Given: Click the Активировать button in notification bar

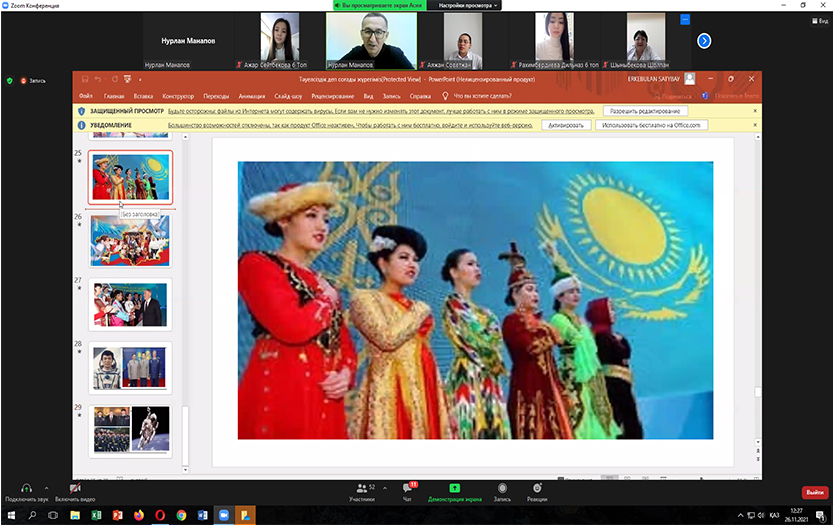Looking at the screenshot, I should tap(564, 125).
